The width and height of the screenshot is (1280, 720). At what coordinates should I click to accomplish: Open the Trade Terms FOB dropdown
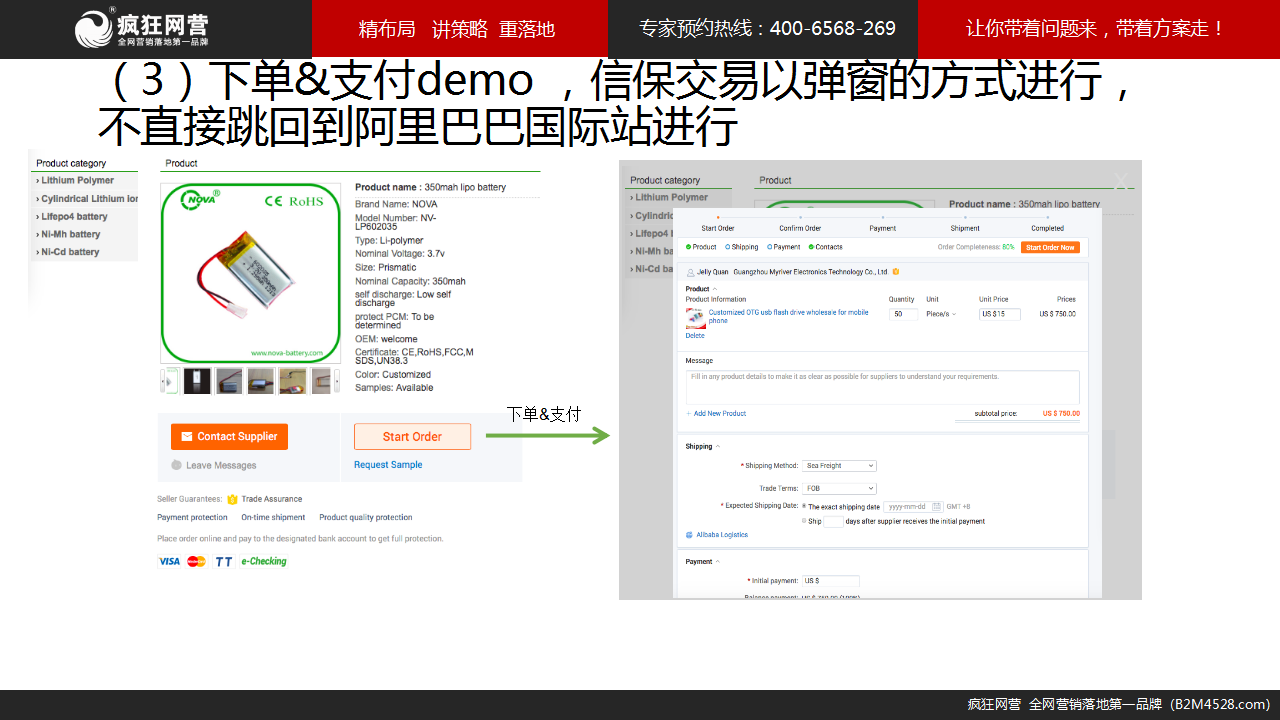tap(839, 489)
